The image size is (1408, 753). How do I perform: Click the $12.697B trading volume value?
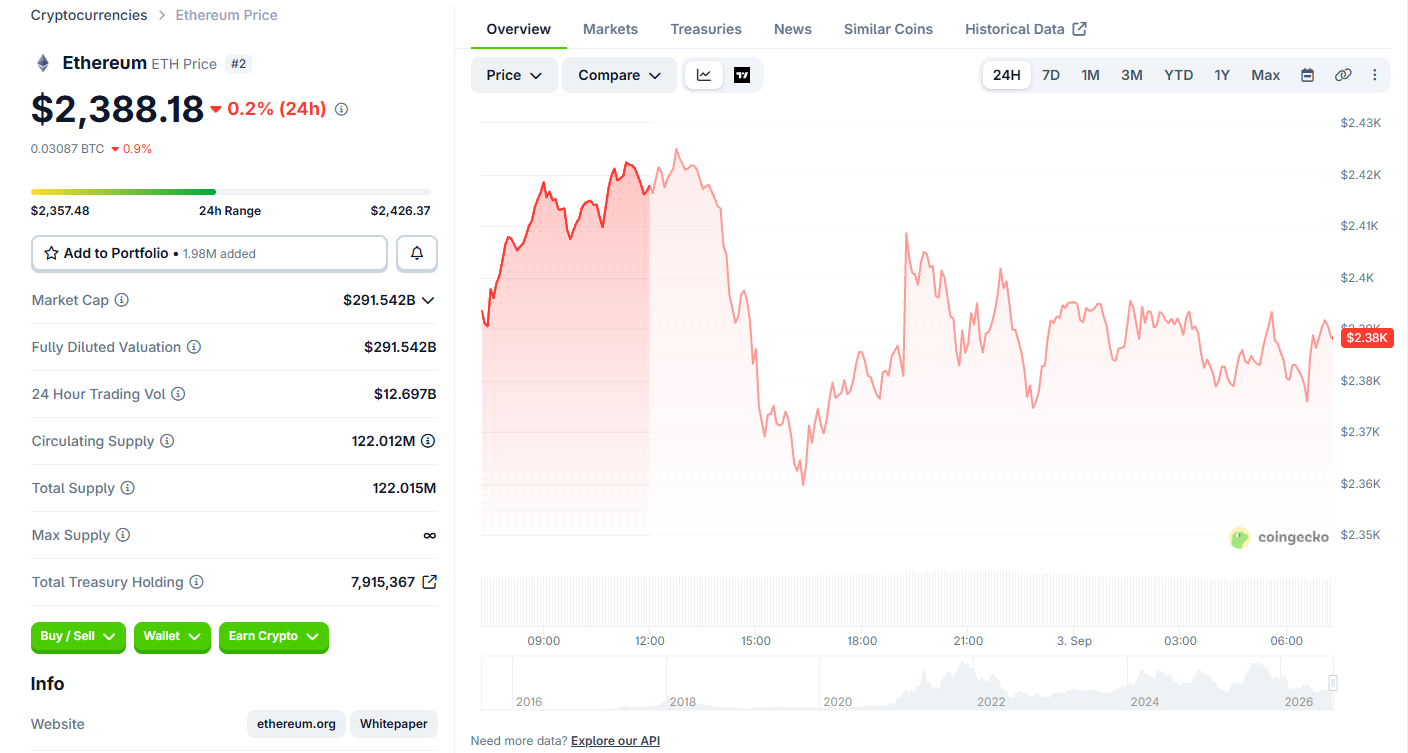coord(405,394)
